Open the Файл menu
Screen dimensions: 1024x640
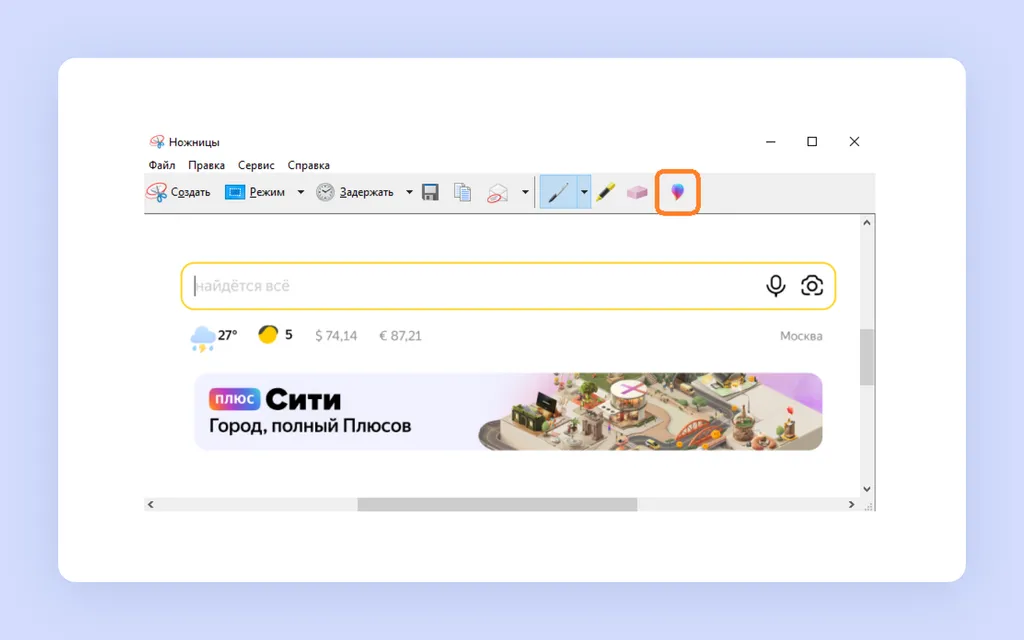pos(161,165)
